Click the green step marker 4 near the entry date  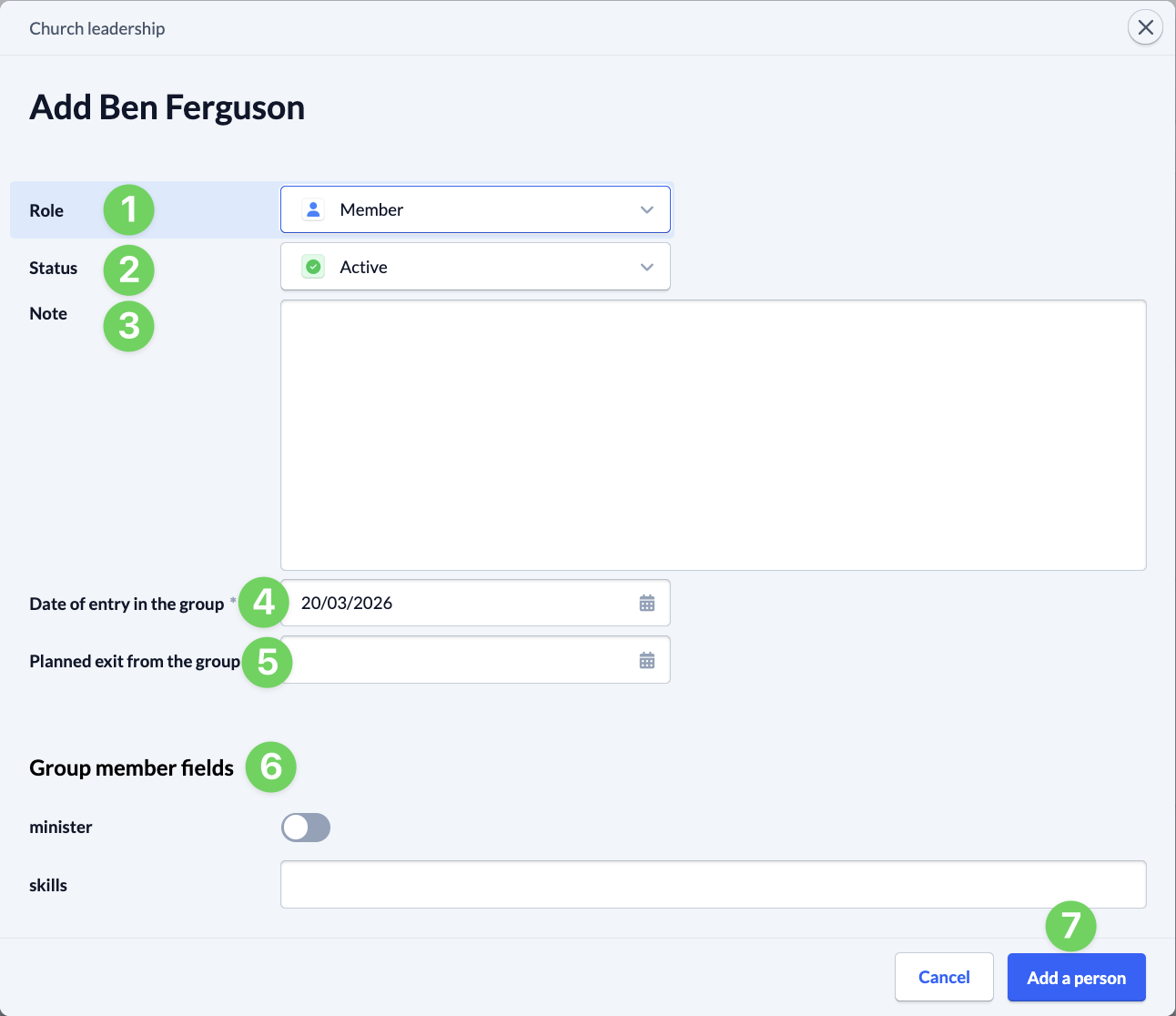coord(263,602)
